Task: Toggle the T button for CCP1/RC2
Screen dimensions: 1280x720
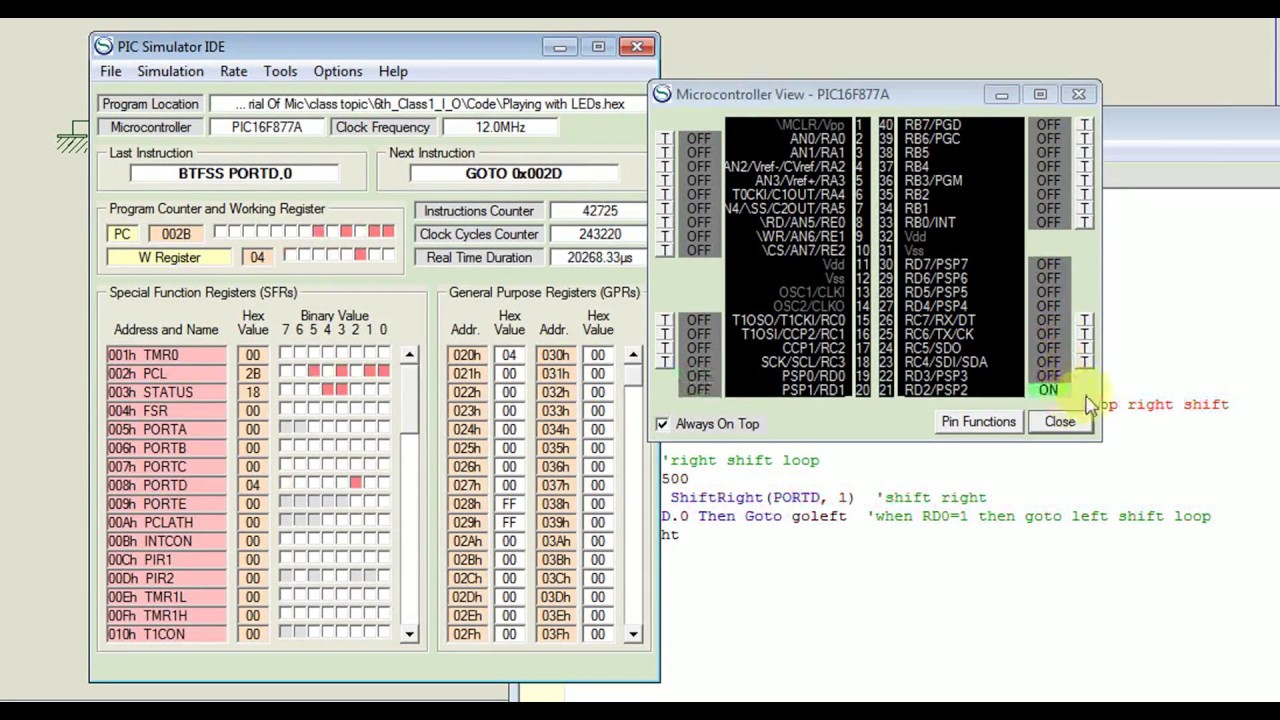Action: pyautogui.click(x=665, y=348)
